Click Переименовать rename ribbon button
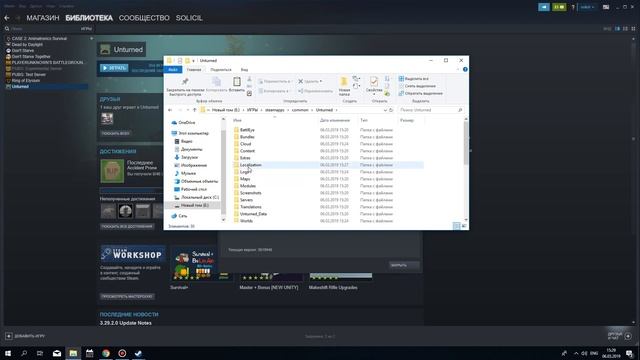The width and height of the screenshot is (640, 360). pyautogui.click(x=315, y=91)
